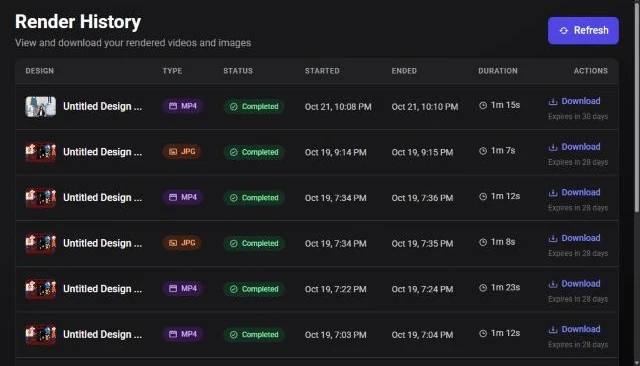
Task: Click started time Oct 19, 7:22 PM
Action: (336, 289)
